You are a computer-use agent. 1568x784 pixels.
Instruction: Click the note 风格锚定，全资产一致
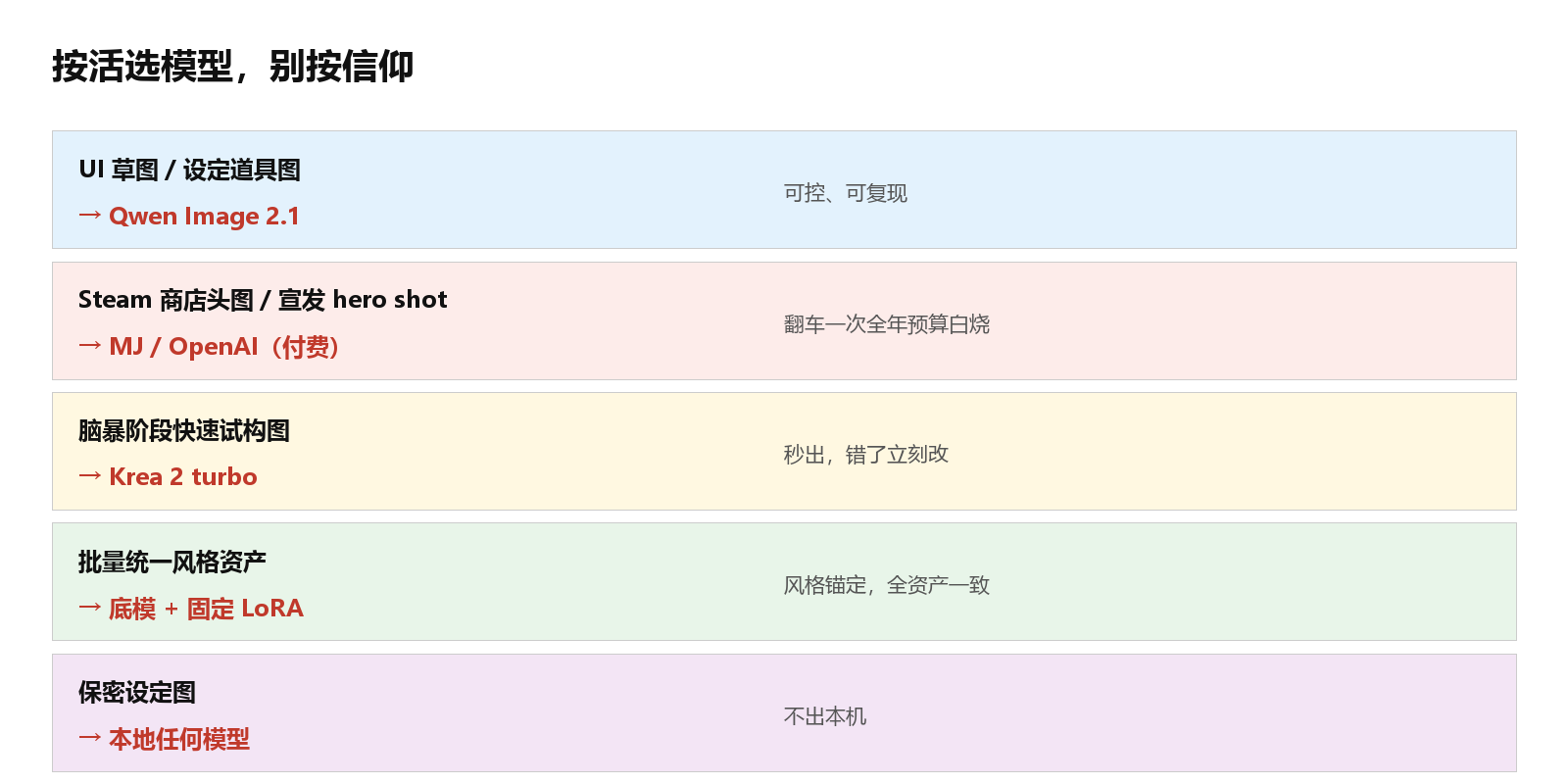[886, 585]
